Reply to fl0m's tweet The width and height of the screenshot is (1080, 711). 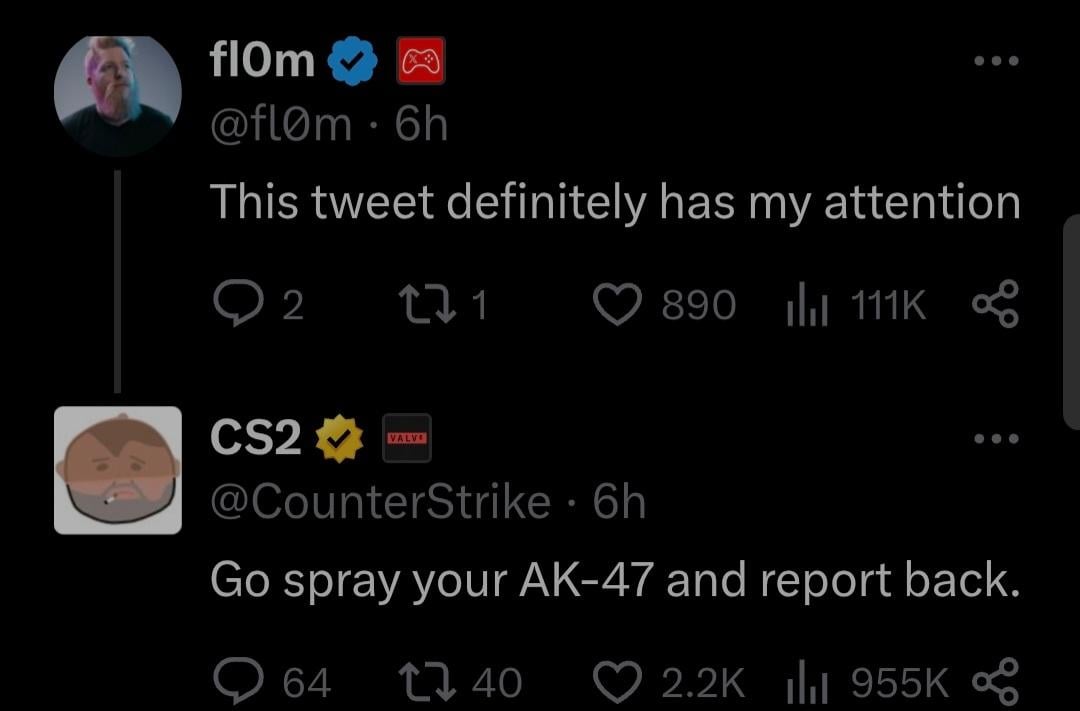235,305
